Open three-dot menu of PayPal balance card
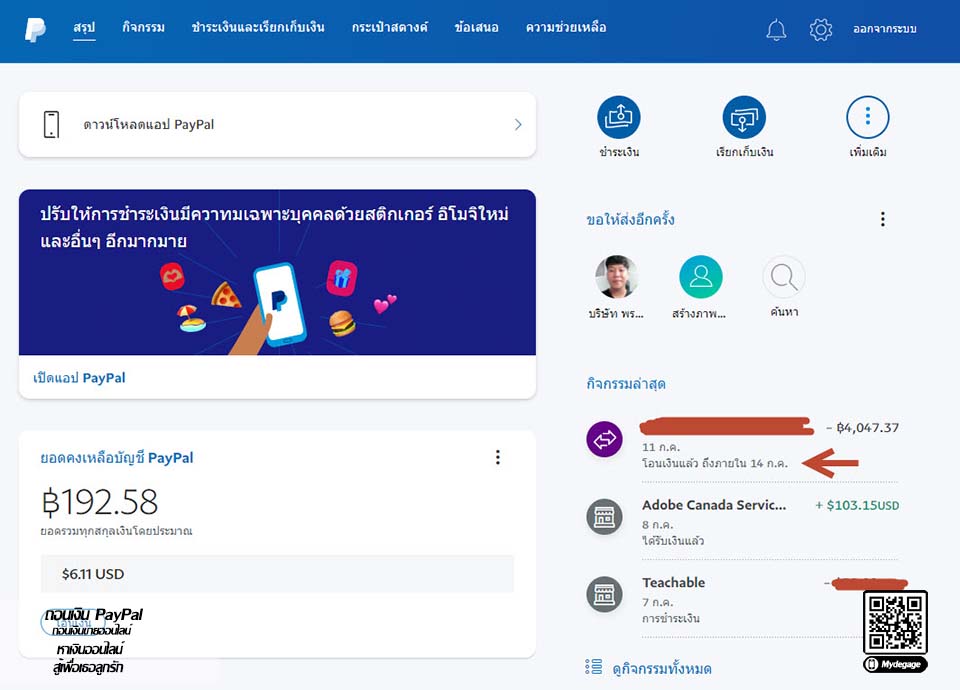The height and width of the screenshot is (690, 960). [x=498, y=457]
